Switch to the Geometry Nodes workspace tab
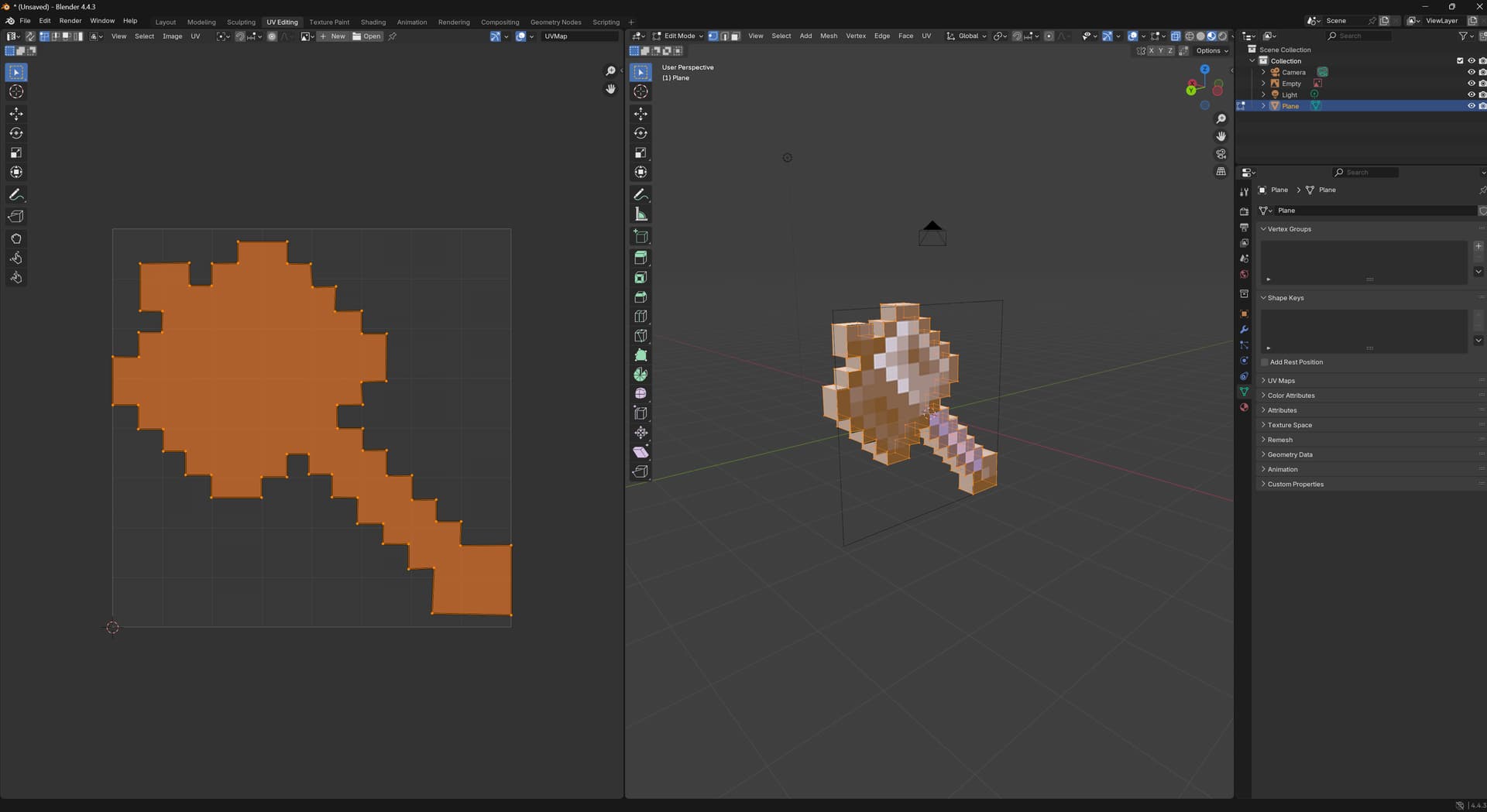The width and height of the screenshot is (1487, 812). pyautogui.click(x=555, y=22)
